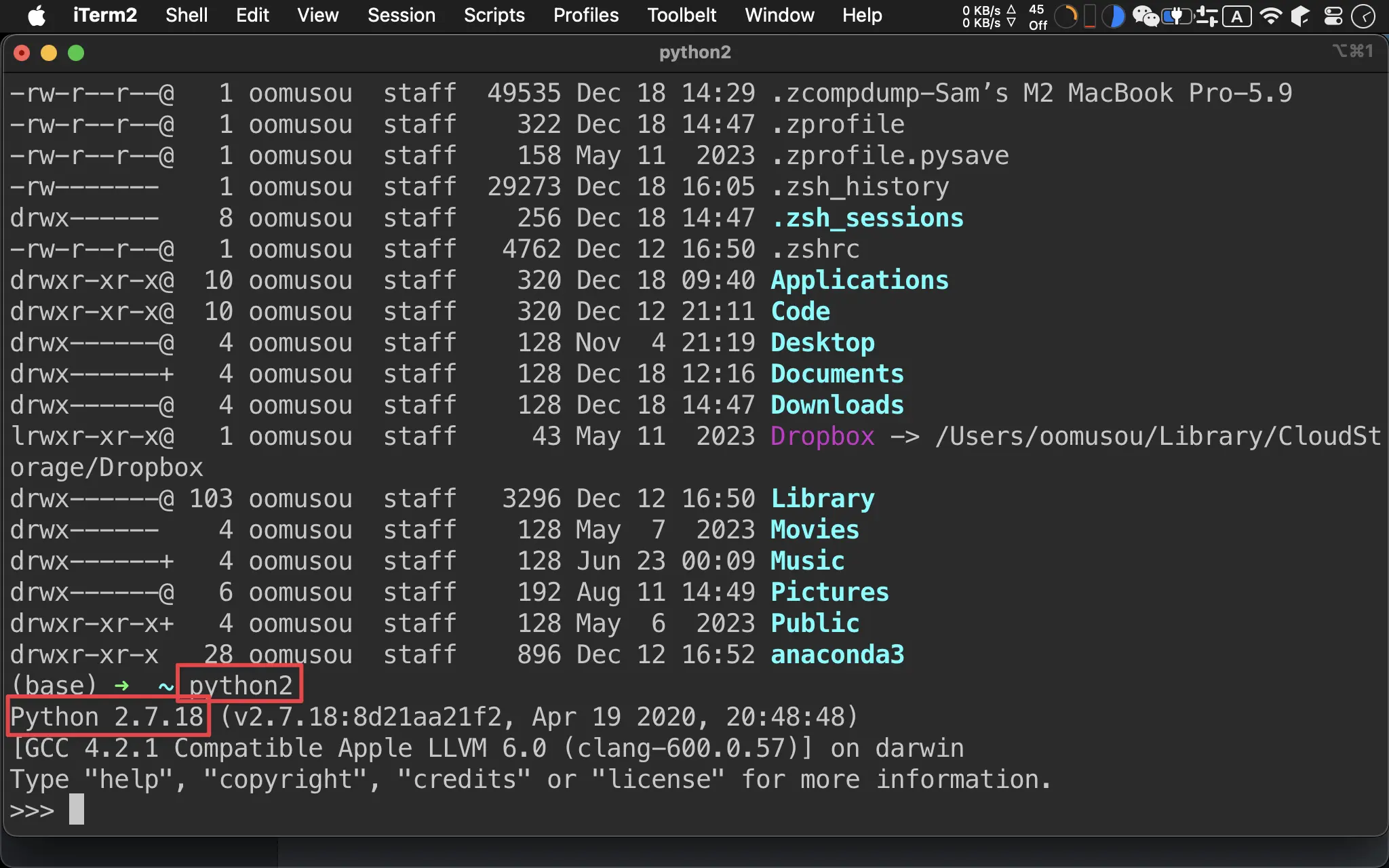
Task: Click the Pictures directory name
Action: point(830,593)
